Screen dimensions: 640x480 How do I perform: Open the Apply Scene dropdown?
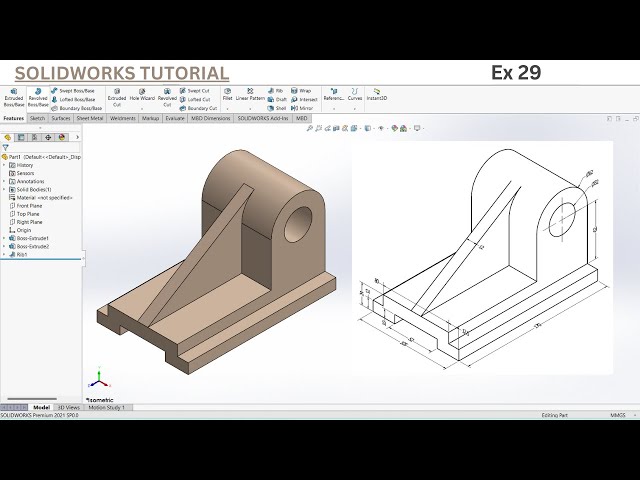[404, 129]
